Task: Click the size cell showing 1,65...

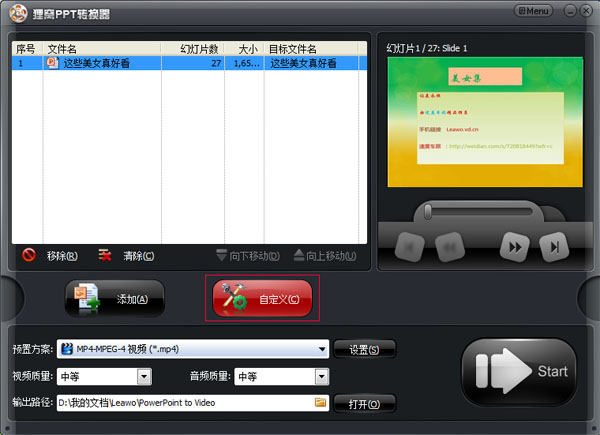Action: pos(244,63)
